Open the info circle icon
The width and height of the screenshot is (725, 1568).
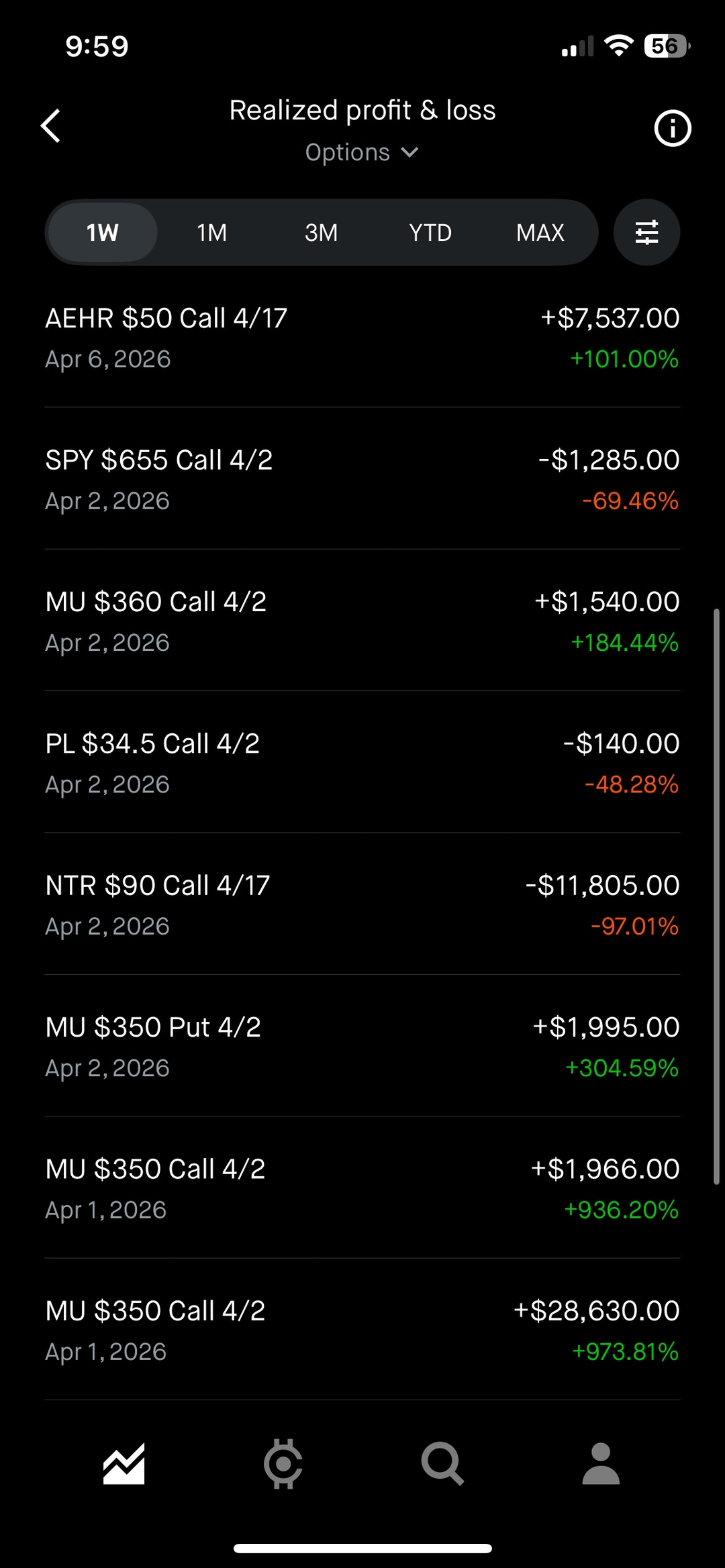(672, 128)
